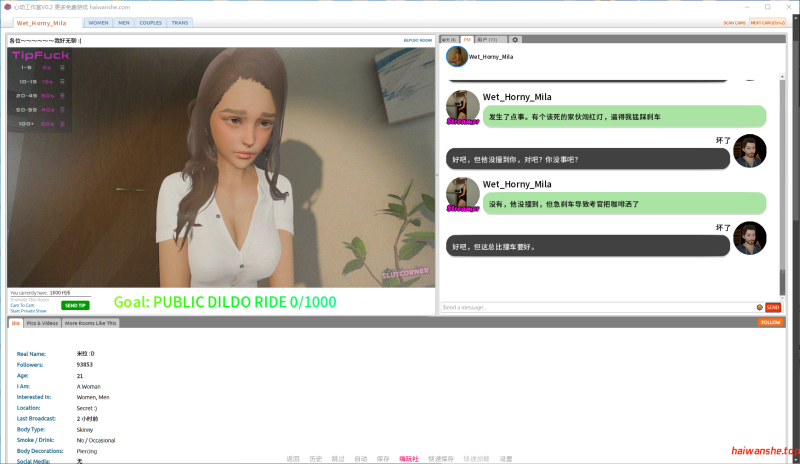The height and width of the screenshot is (464, 800).
Task: Select the COUPLES category tab
Action: (151, 23)
